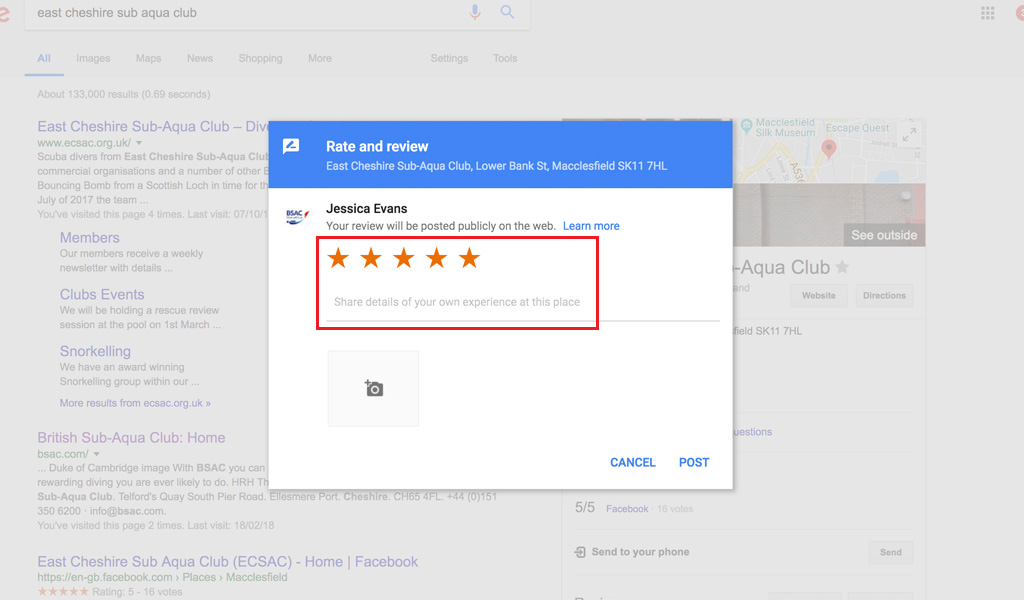Click the CANCEL button

pyautogui.click(x=632, y=462)
